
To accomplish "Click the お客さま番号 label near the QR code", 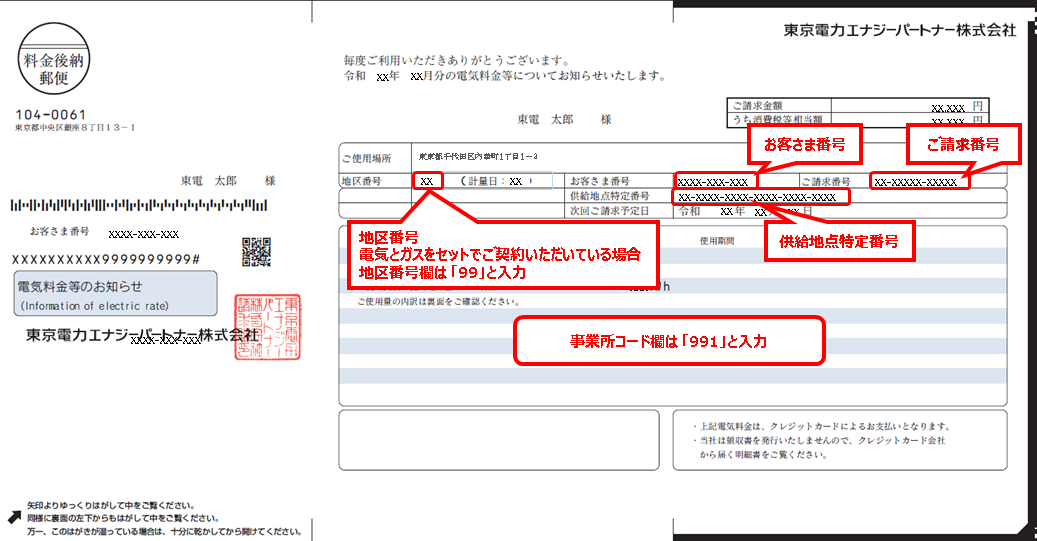I will 59,231.
